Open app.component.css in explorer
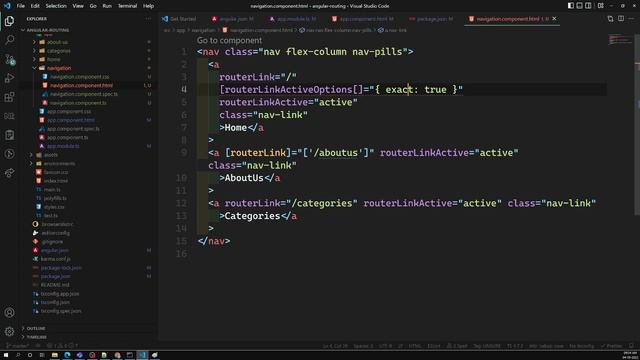Screen dimensions: 640x360 69,111
